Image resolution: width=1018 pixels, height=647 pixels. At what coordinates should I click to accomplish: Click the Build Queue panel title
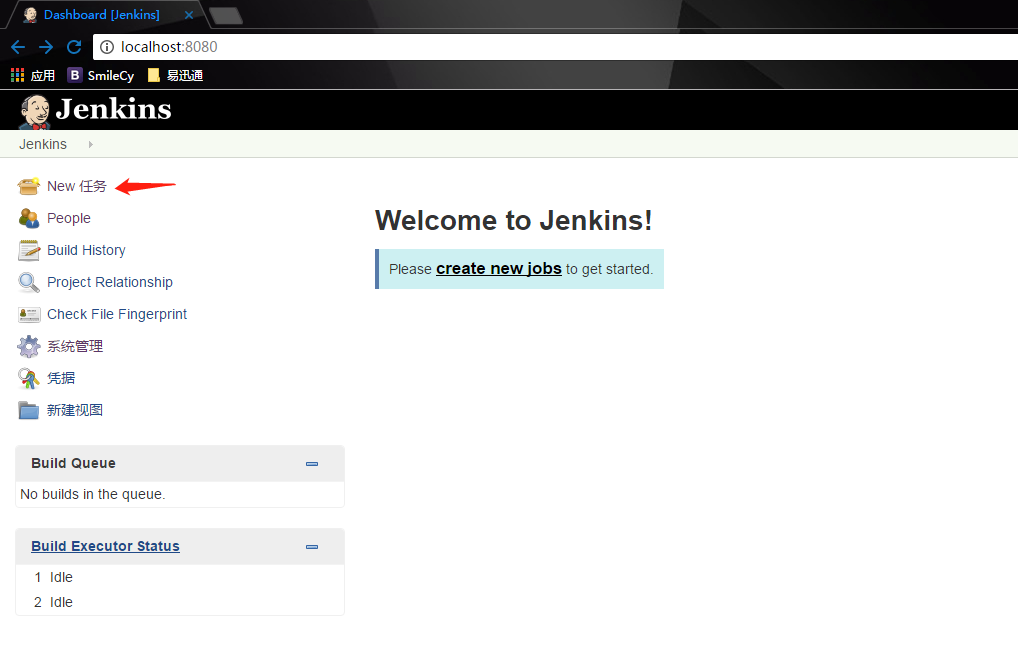(x=73, y=463)
